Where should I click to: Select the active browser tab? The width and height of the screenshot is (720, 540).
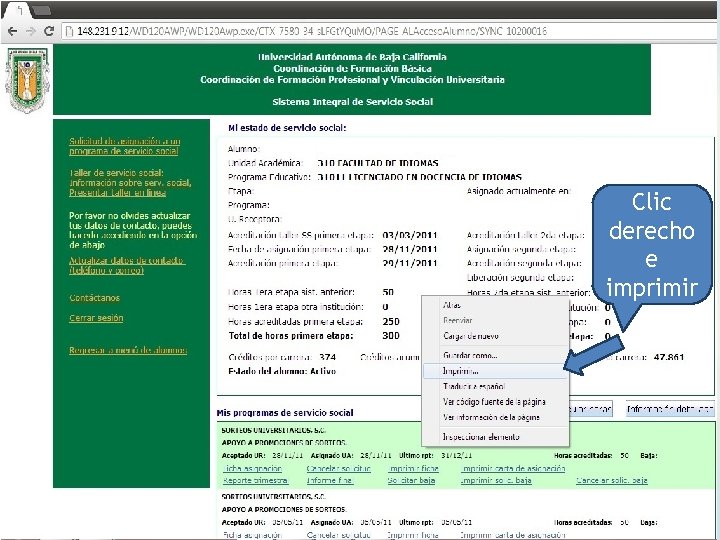[18, 10]
